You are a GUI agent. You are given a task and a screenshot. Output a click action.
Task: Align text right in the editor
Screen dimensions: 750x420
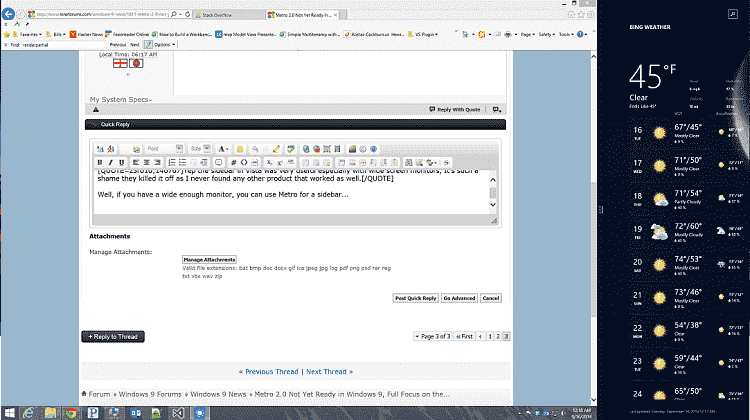click(x=157, y=163)
